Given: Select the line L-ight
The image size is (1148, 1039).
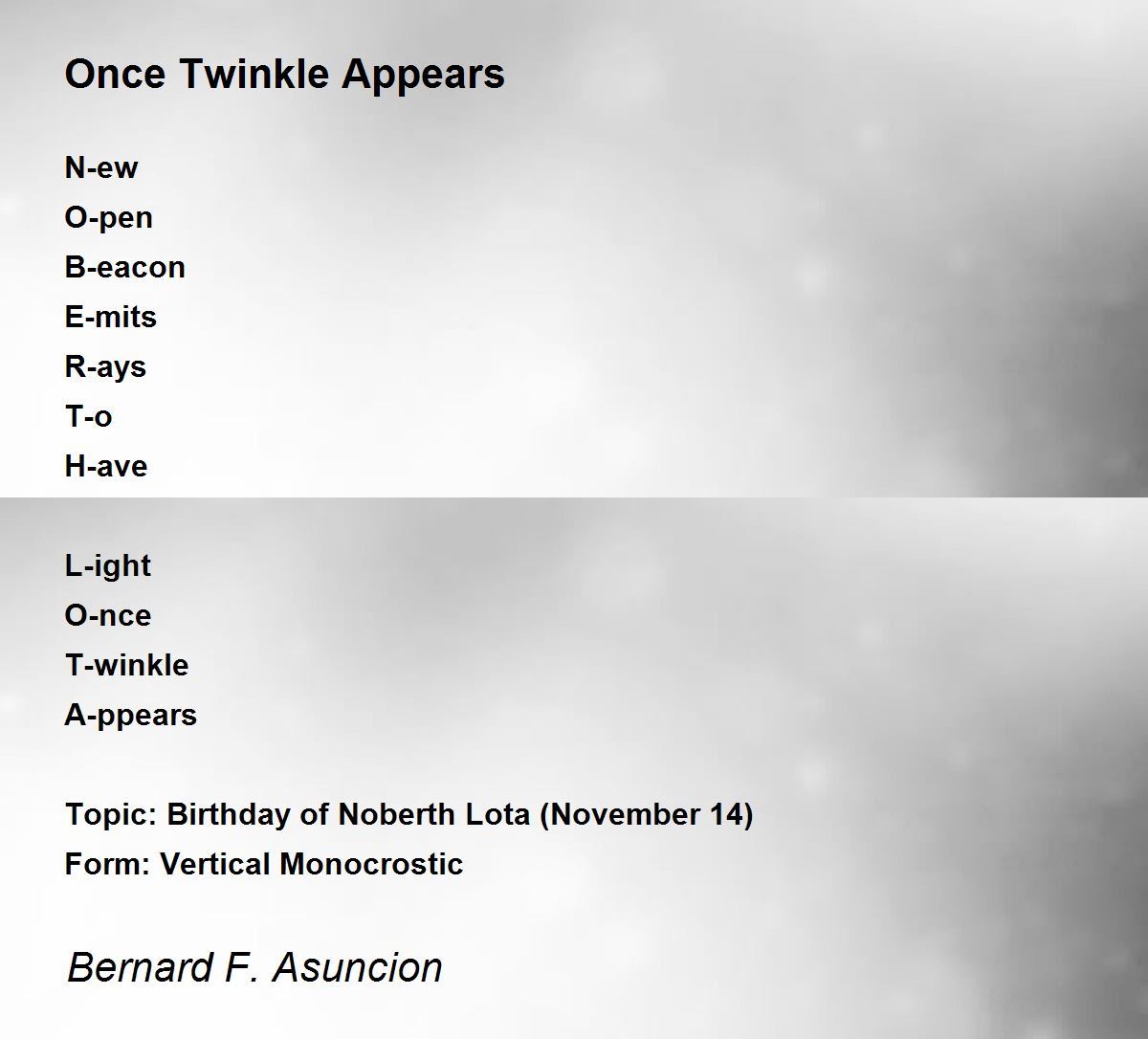Looking at the screenshot, I should click(108, 566).
